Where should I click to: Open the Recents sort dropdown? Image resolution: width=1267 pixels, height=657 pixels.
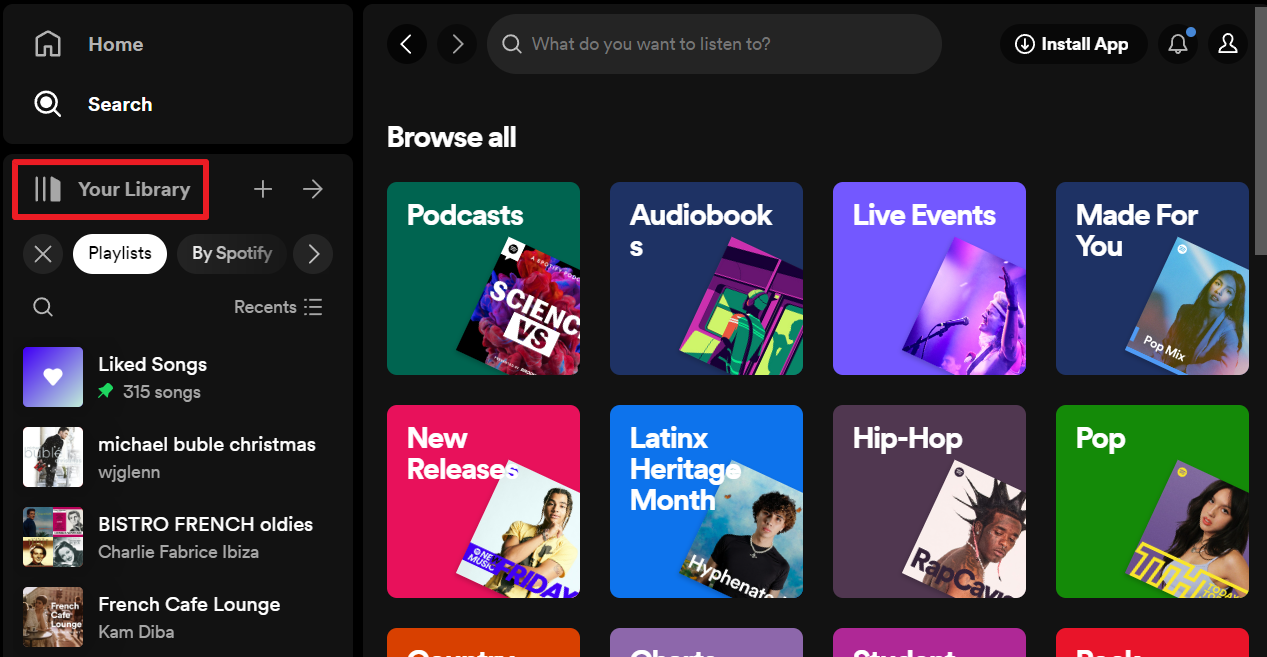(278, 307)
